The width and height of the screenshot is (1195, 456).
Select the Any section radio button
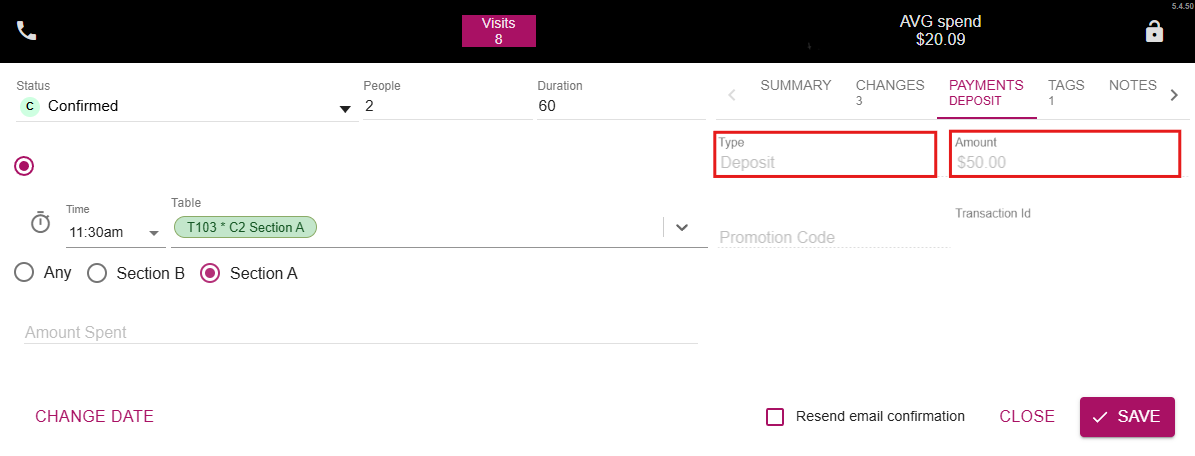coord(24,273)
